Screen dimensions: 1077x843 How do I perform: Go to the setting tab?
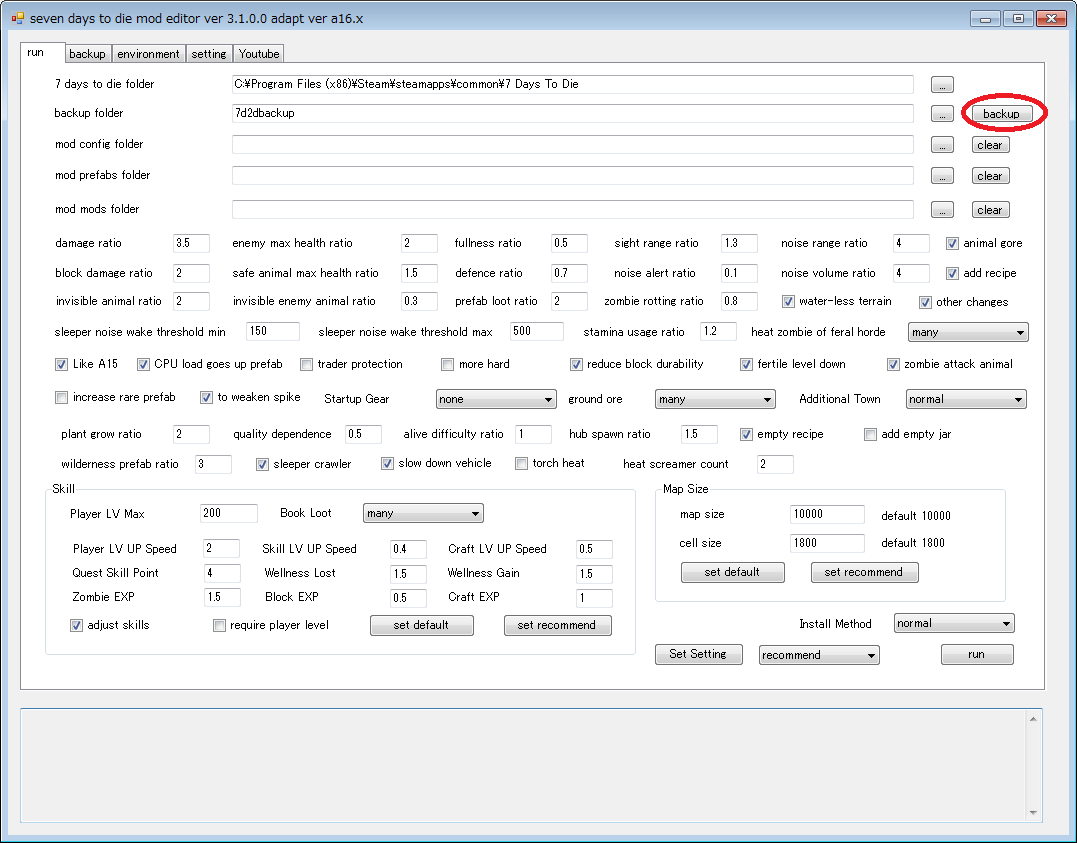point(209,54)
